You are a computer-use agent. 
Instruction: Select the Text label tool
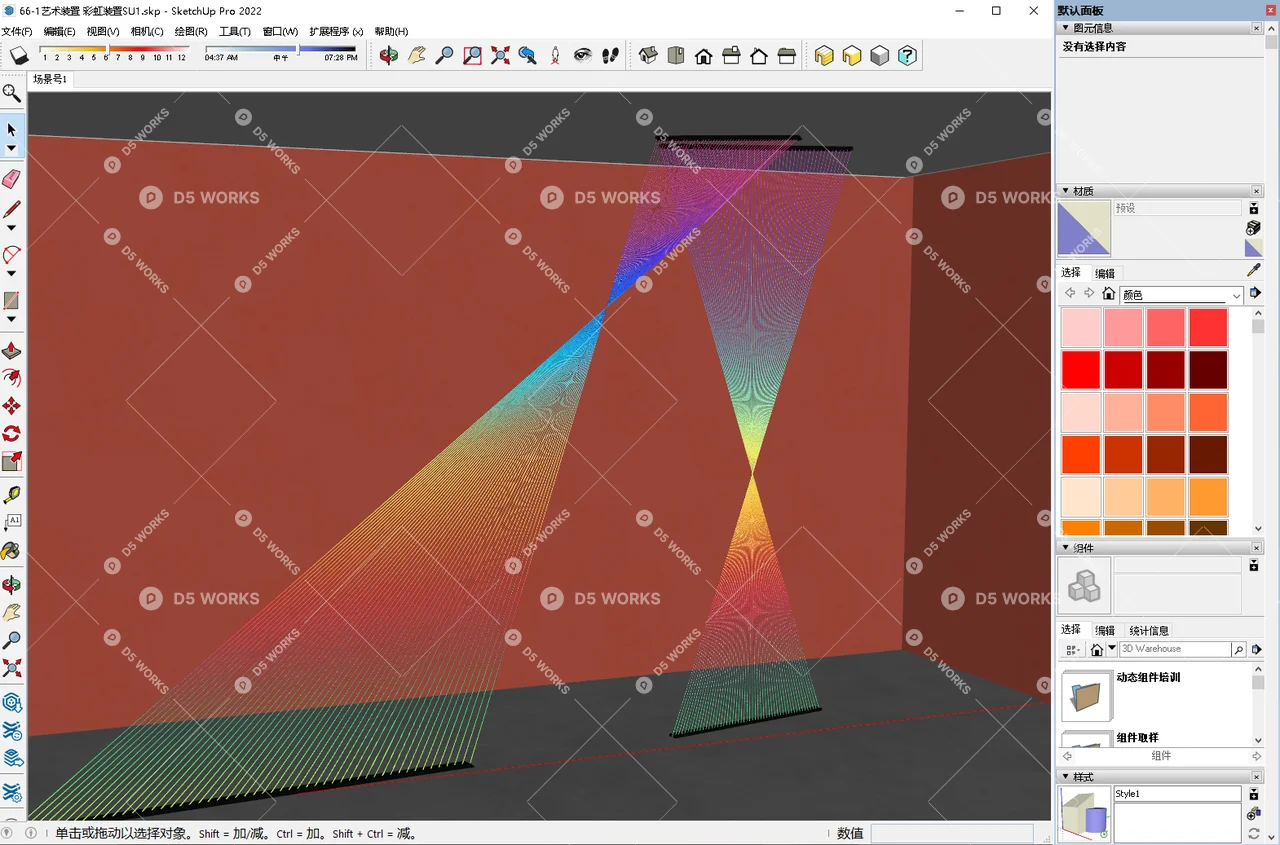[x=12, y=522]
